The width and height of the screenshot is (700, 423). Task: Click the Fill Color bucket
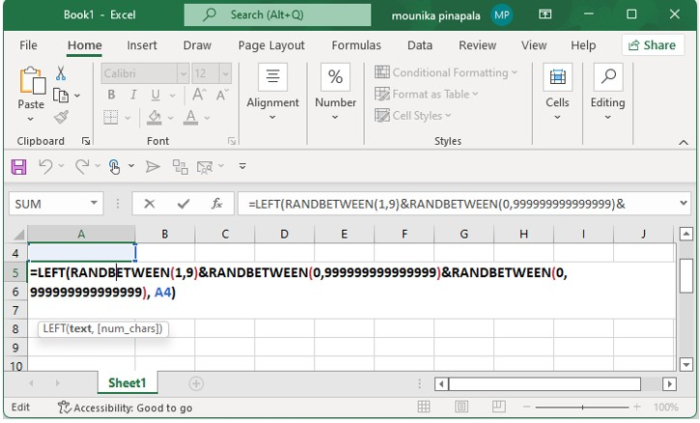coord(154,117)
